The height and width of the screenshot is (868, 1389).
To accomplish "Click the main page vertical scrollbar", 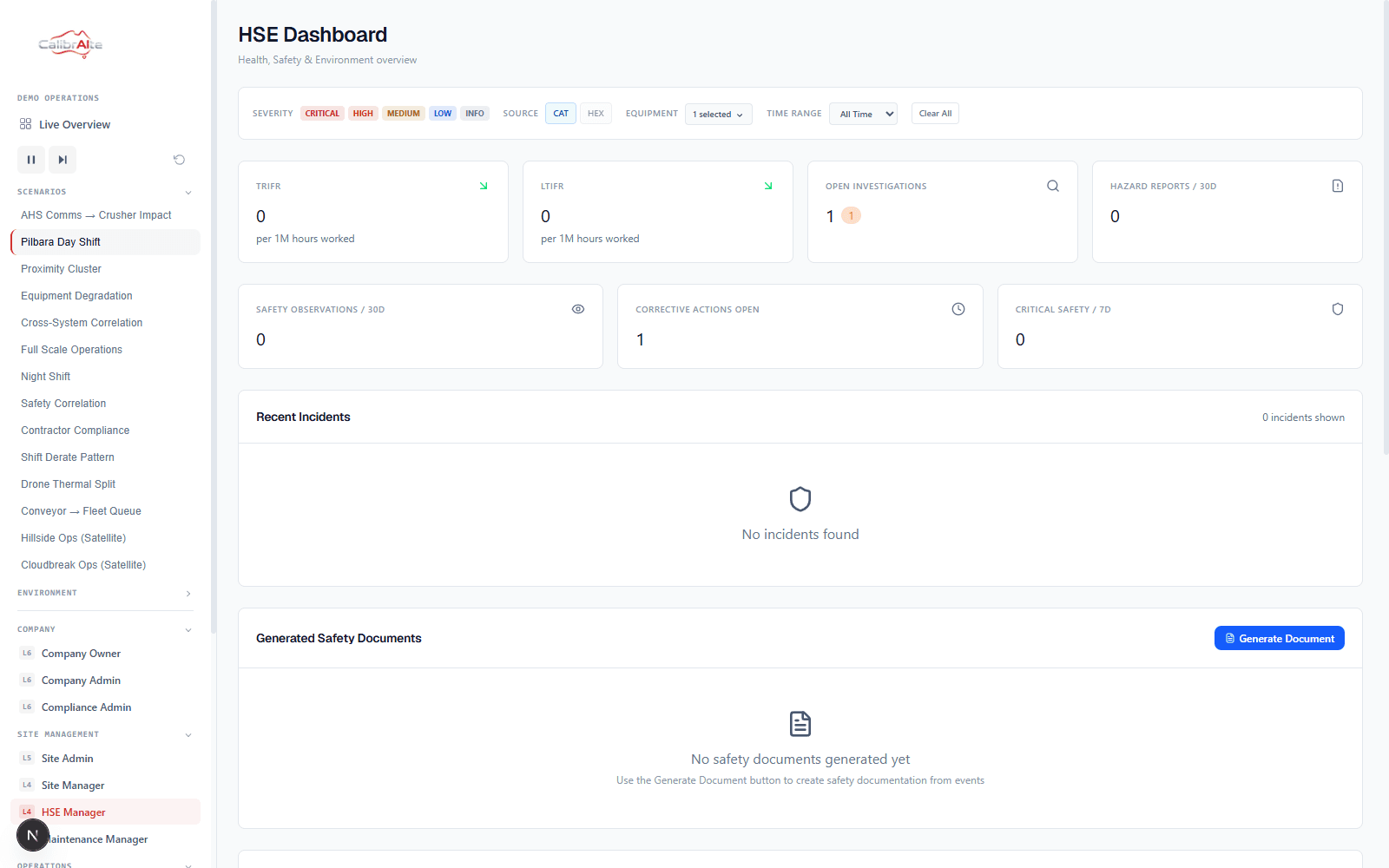I will [x=1386, y=226].
